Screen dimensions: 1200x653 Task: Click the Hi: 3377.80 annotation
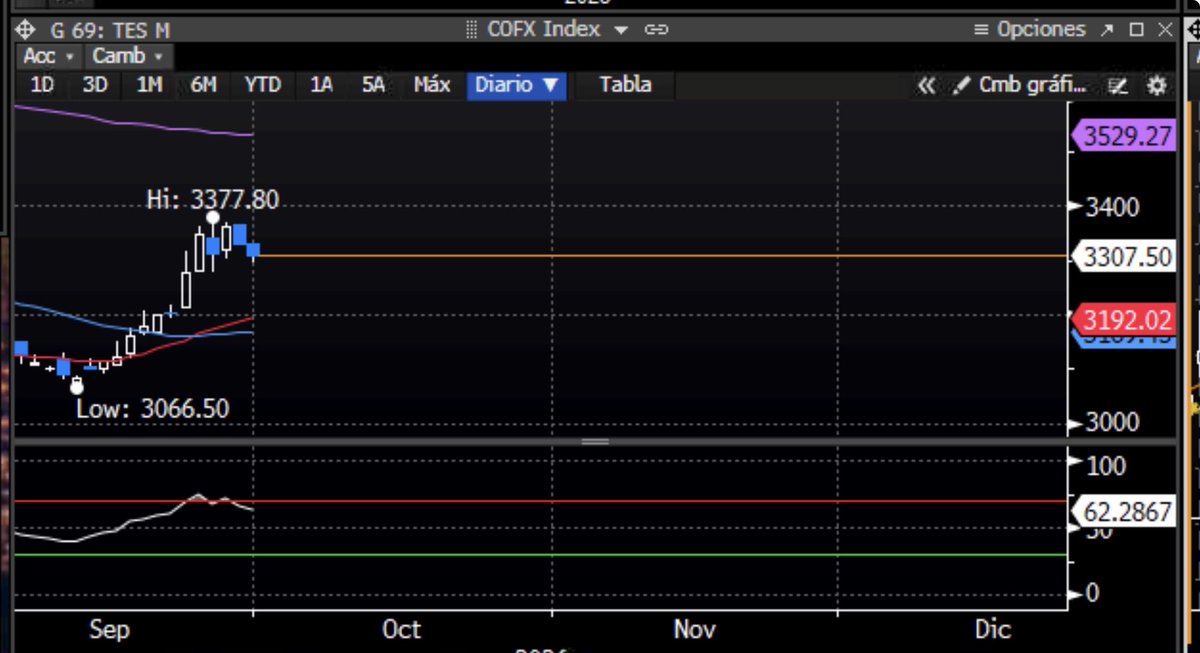pyautogui.click(x=213, y=200)
